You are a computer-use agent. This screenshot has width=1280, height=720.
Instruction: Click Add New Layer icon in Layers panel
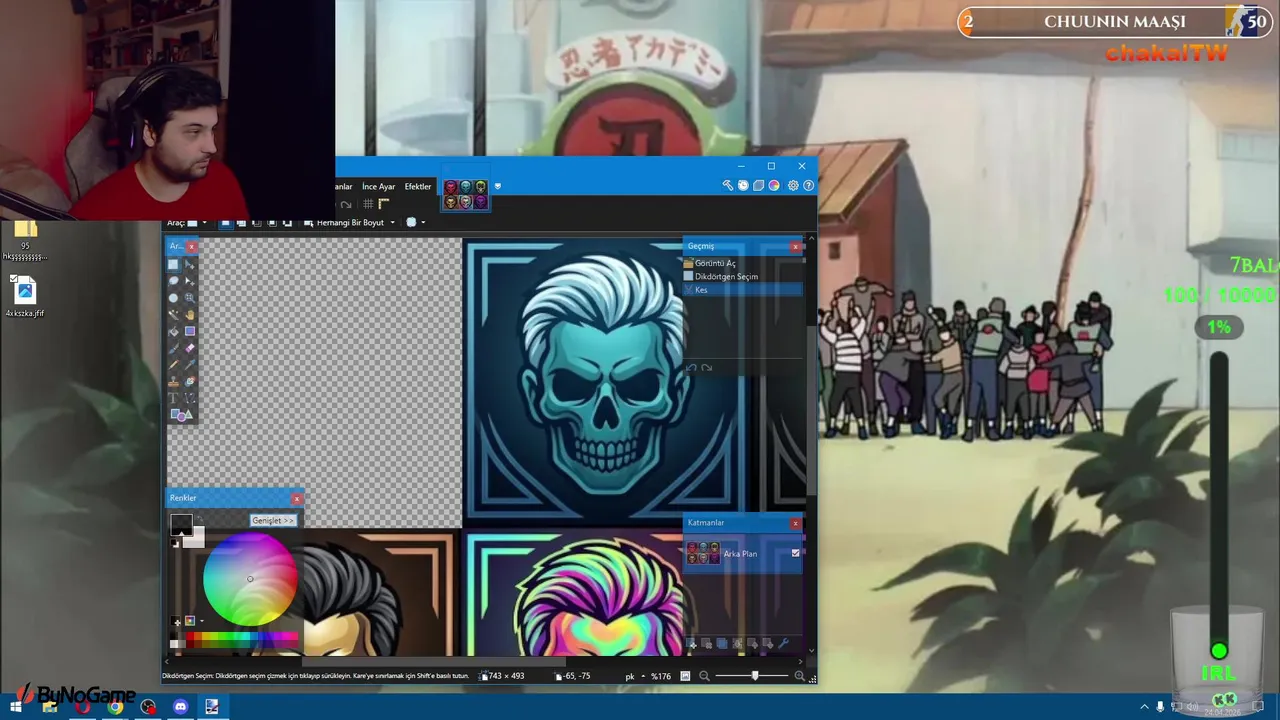tap(691, 643)
